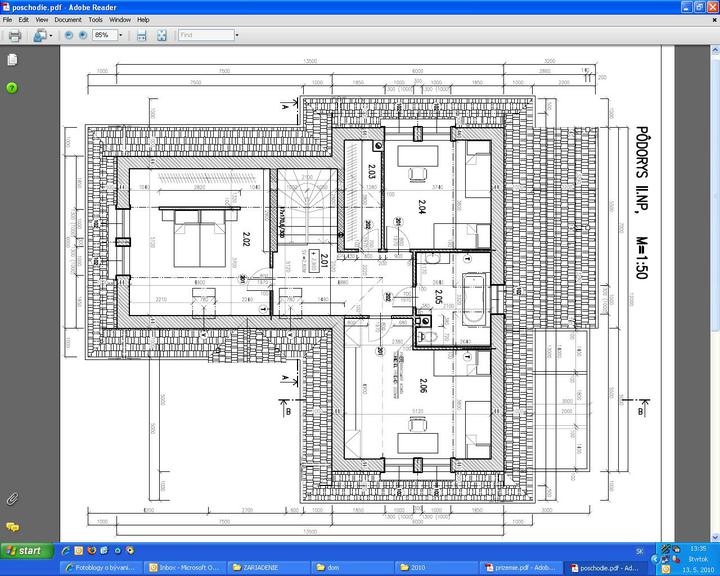
Task: Click the Windows Start button
Action: pyautogui.click(x=28, y=551)
